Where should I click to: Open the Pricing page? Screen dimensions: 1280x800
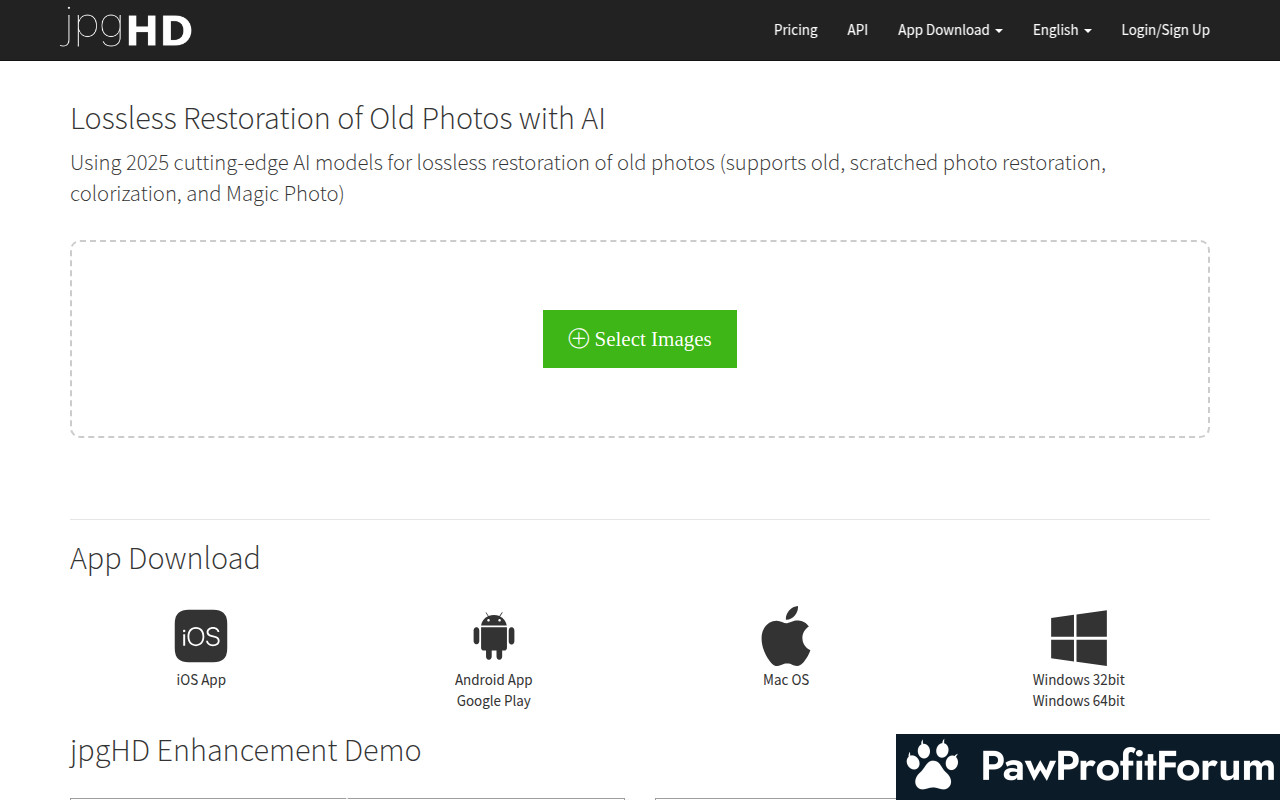(x=795, y=30)
